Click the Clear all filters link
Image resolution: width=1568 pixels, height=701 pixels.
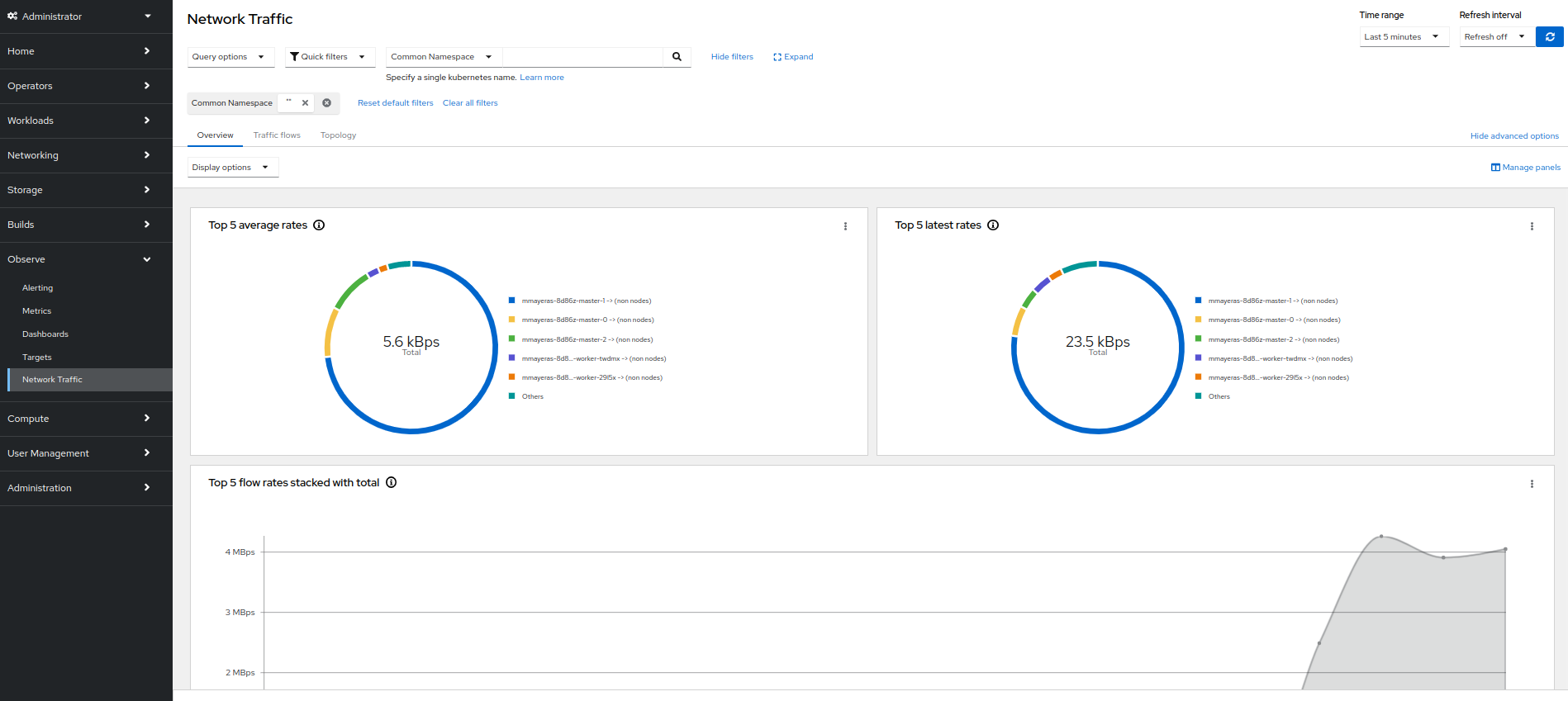[470, 103]
